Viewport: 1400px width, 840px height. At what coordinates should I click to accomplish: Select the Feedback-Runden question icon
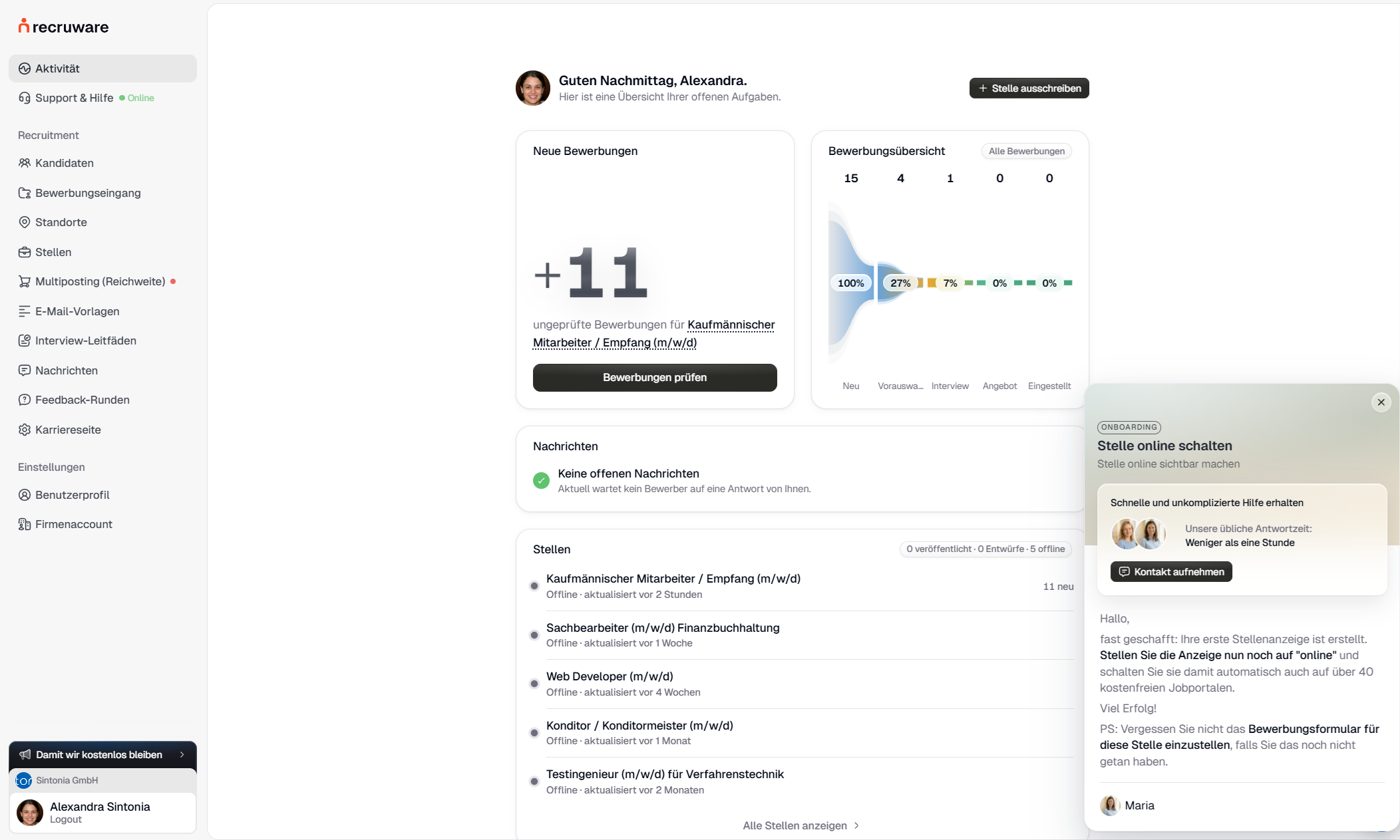[25, 400]
